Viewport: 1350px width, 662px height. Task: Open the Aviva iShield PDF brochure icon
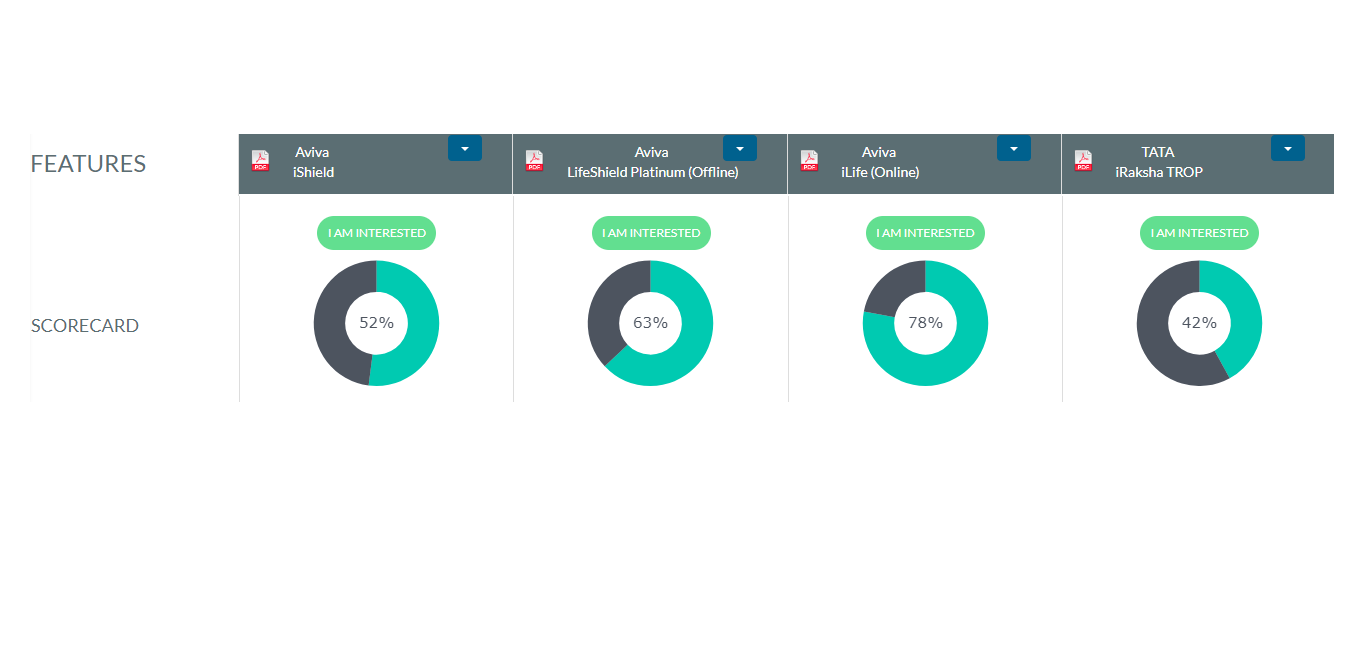(x=260, y=161)
